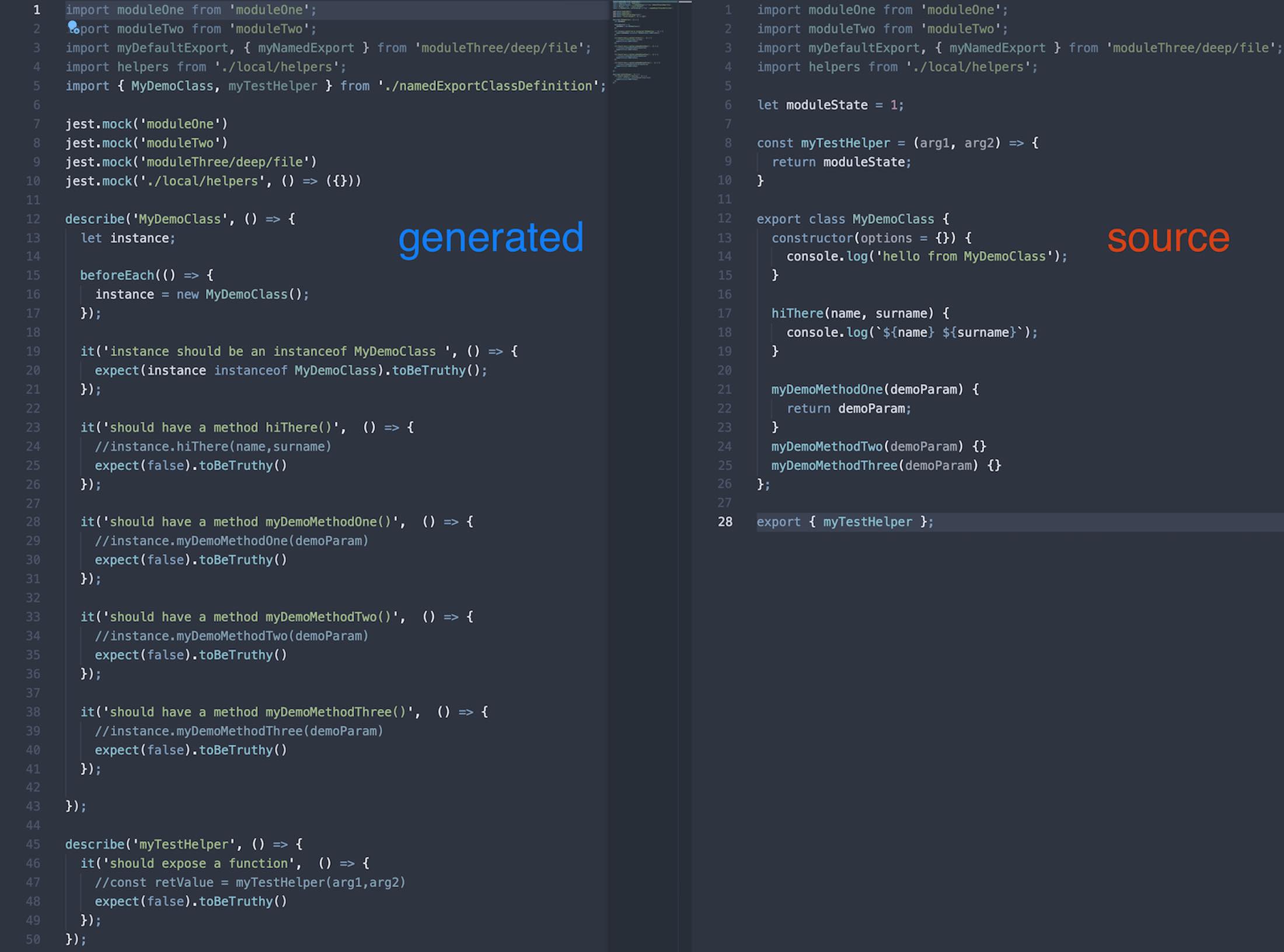Click commented '//instance.hiThere(name,surname)' line

click(x=213, y=446)
